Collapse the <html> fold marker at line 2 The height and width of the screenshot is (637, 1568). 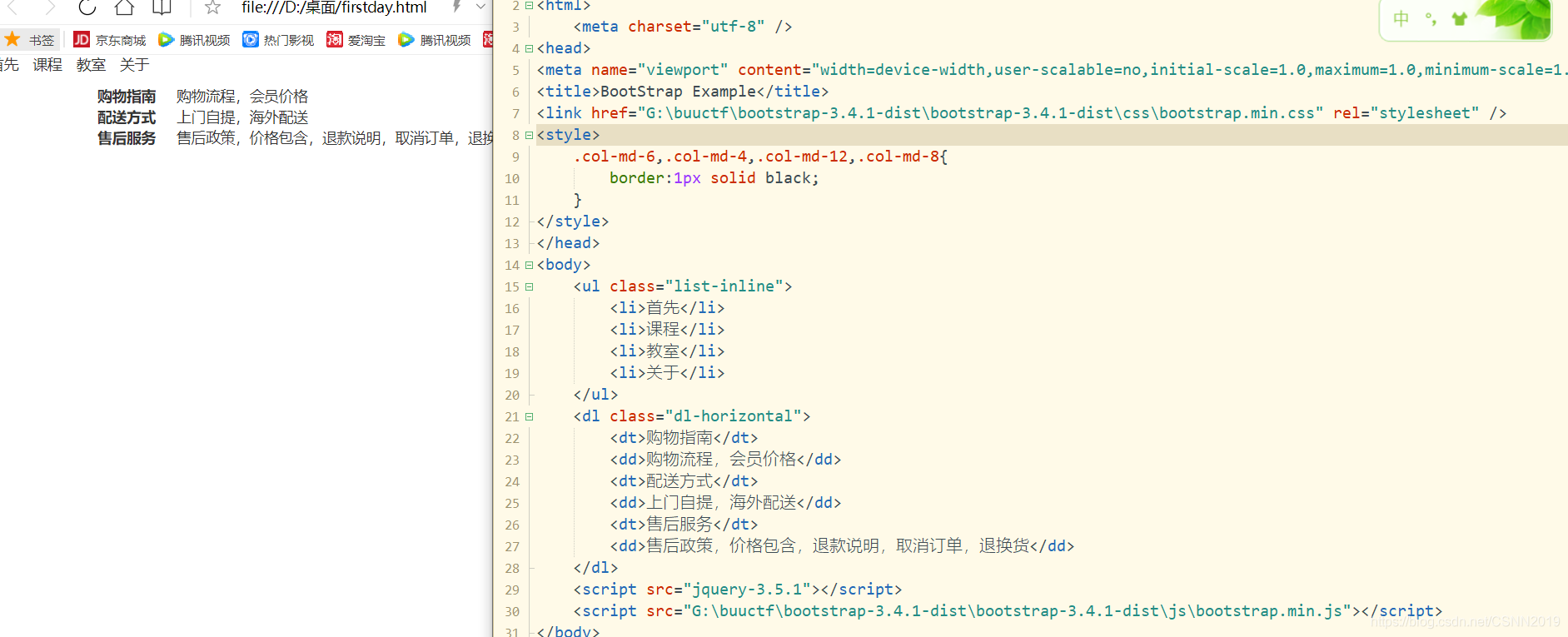(x=529, y=5)
